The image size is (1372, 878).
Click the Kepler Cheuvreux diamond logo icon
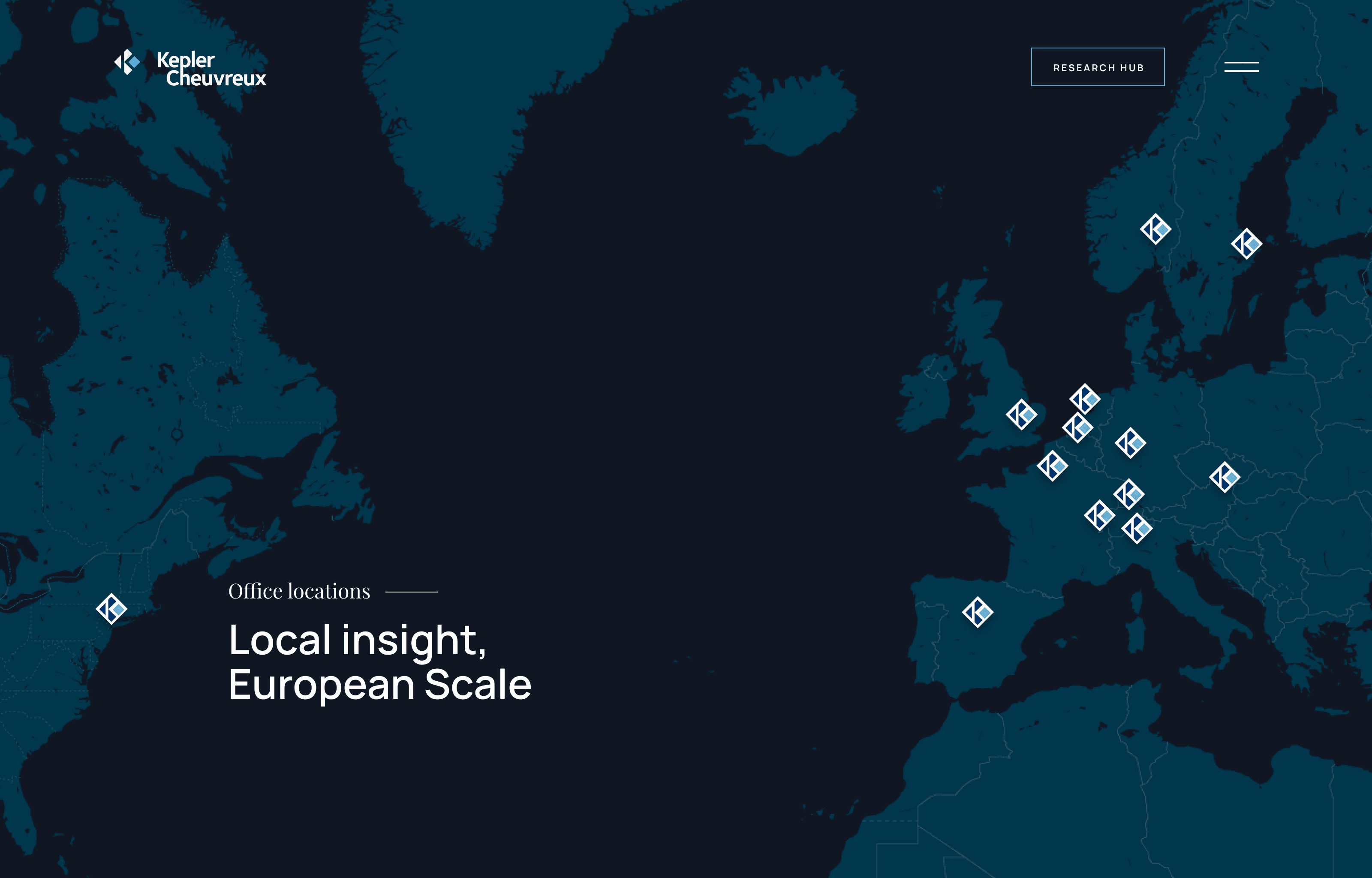(x=127, y=62)
